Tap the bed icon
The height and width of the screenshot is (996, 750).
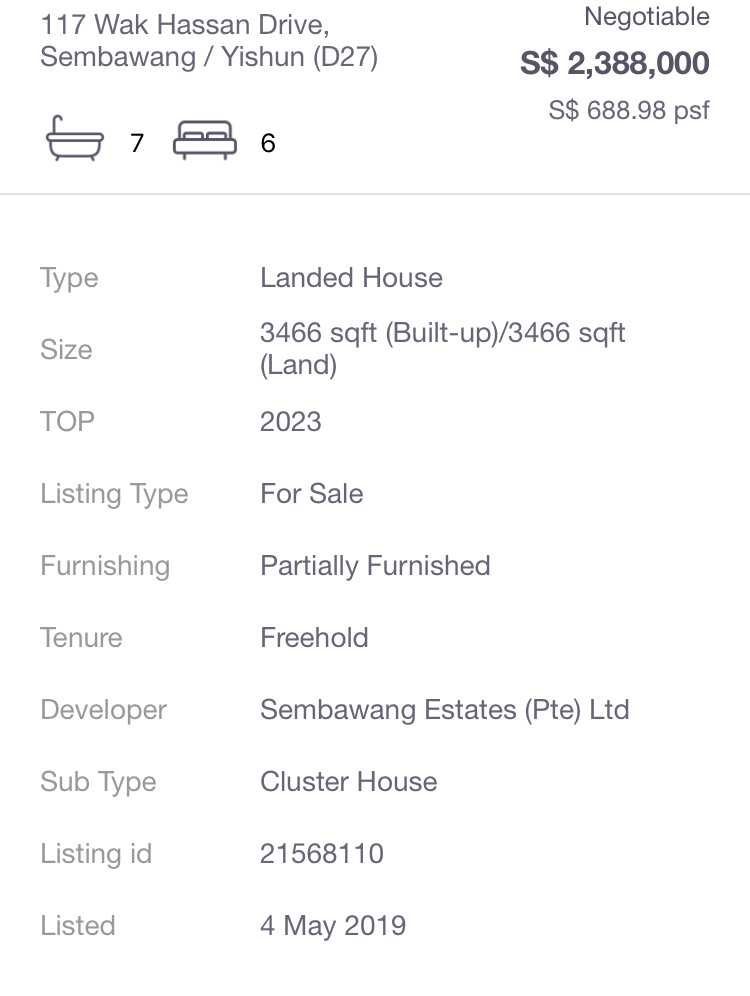204,140
